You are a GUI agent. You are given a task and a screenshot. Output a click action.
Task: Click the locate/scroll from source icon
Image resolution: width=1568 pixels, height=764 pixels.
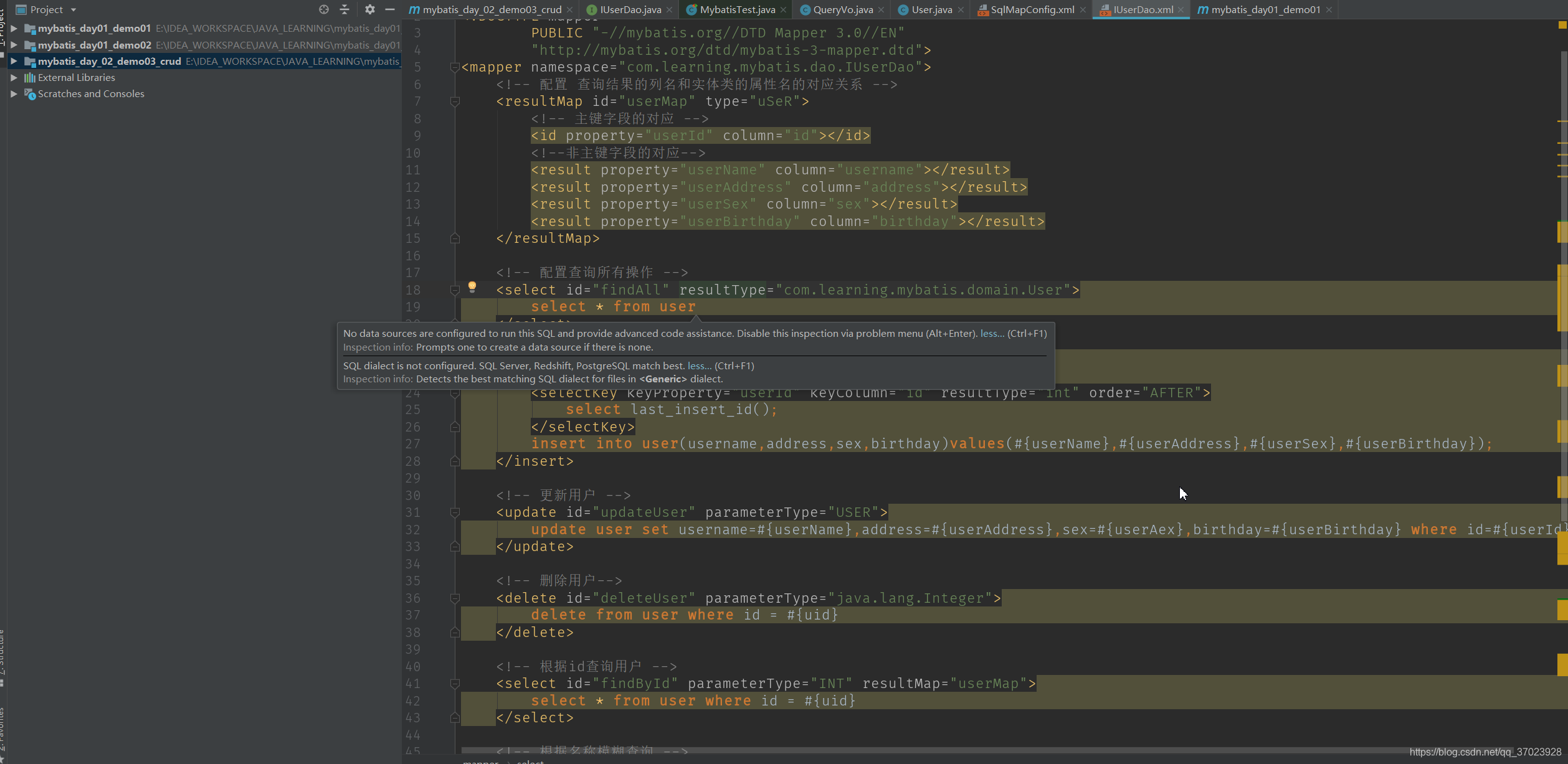[x=323, y=9]
